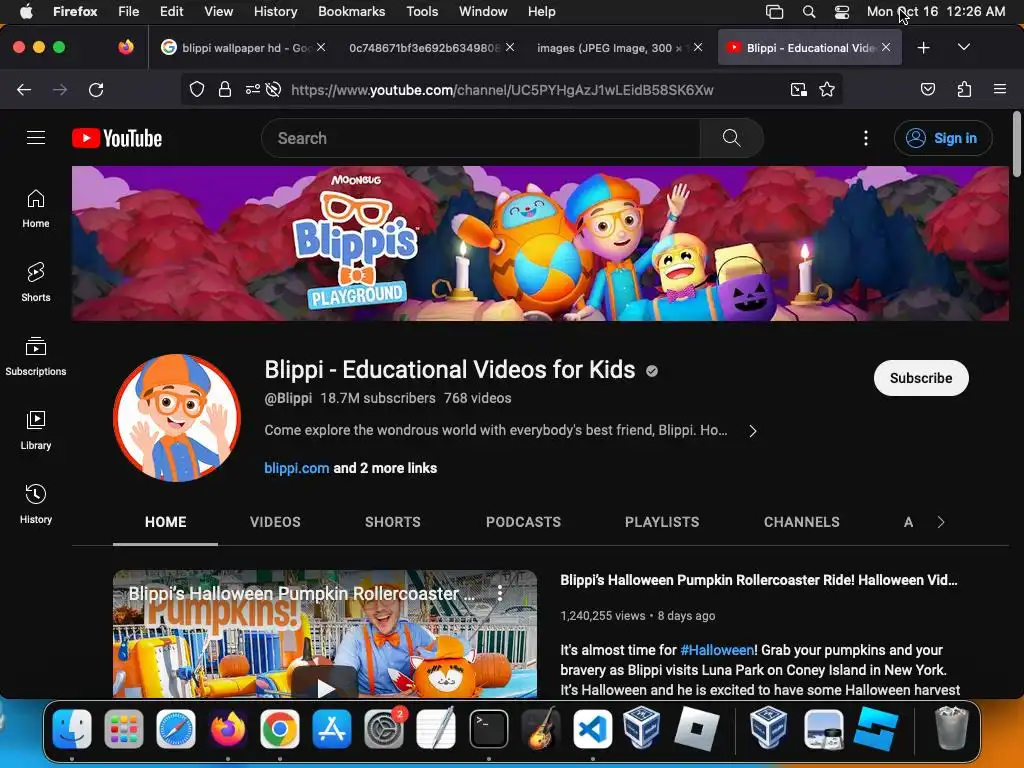Click the YouTube search input field
Viewport: 1024px width, 768px height.
tap(481, 138)
